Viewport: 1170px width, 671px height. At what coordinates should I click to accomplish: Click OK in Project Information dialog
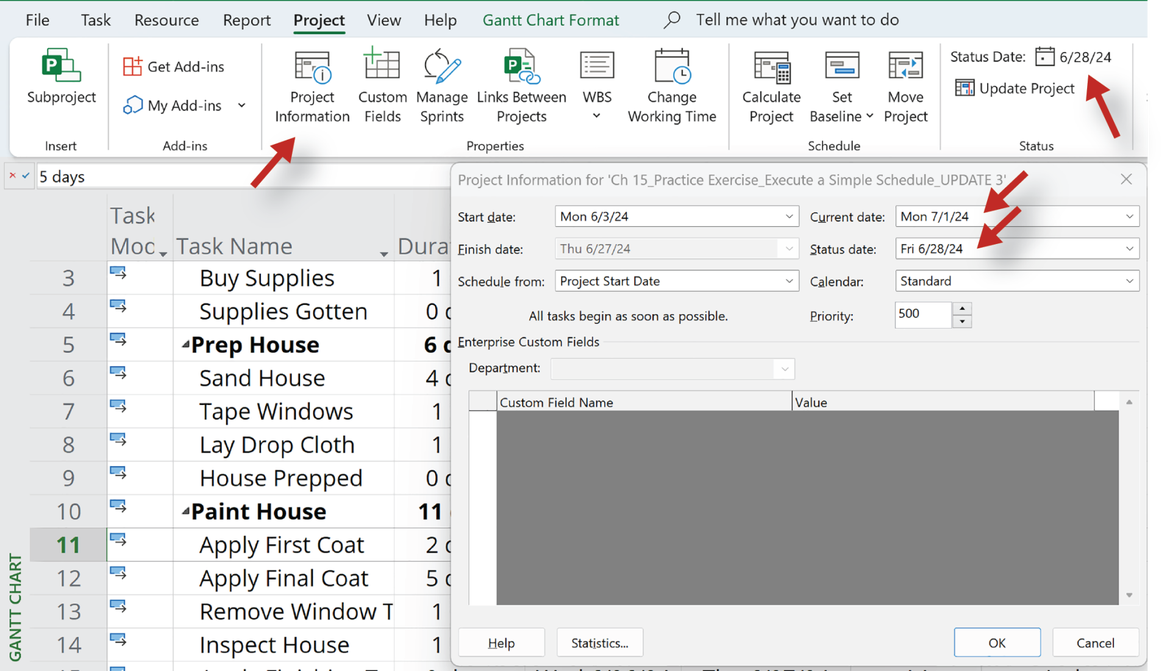[997, 643]
